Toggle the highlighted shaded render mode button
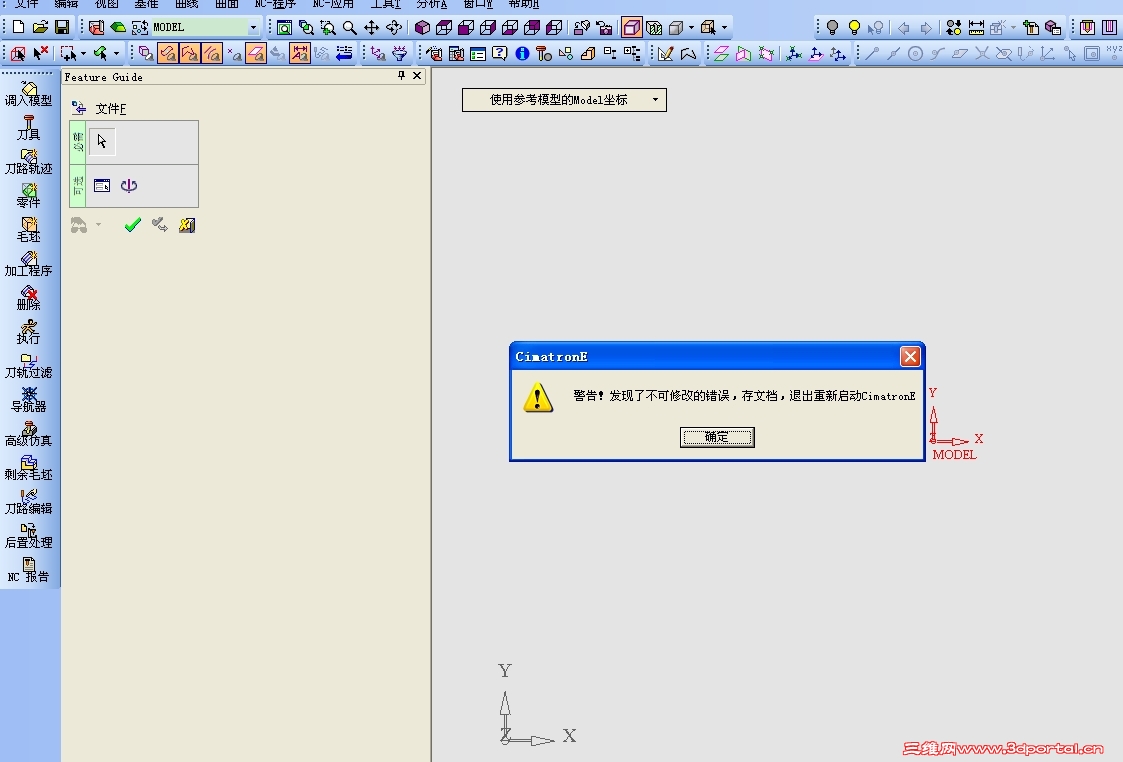The image size is (1123, 762). click(632, 28)
